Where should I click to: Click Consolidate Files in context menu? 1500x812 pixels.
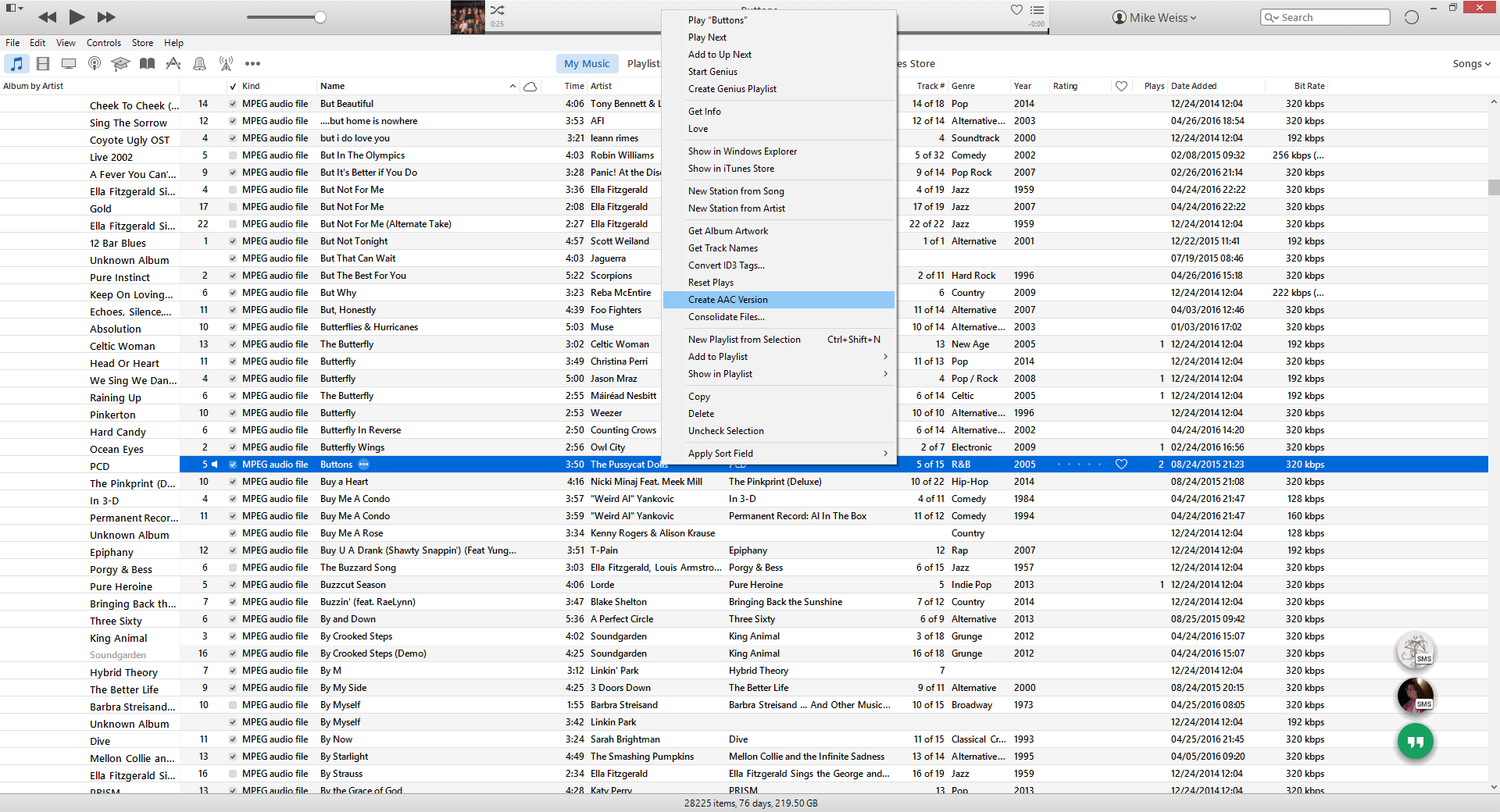tap(779, 317)
